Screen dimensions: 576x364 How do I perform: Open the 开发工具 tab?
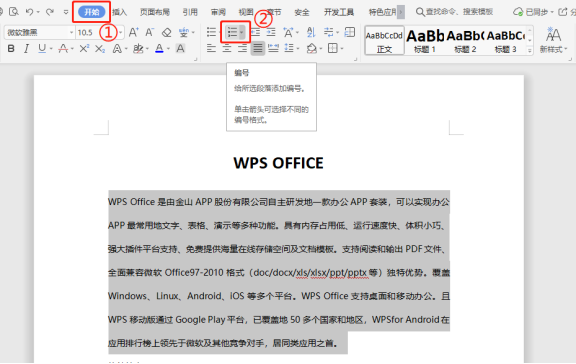tap(339, 12)
